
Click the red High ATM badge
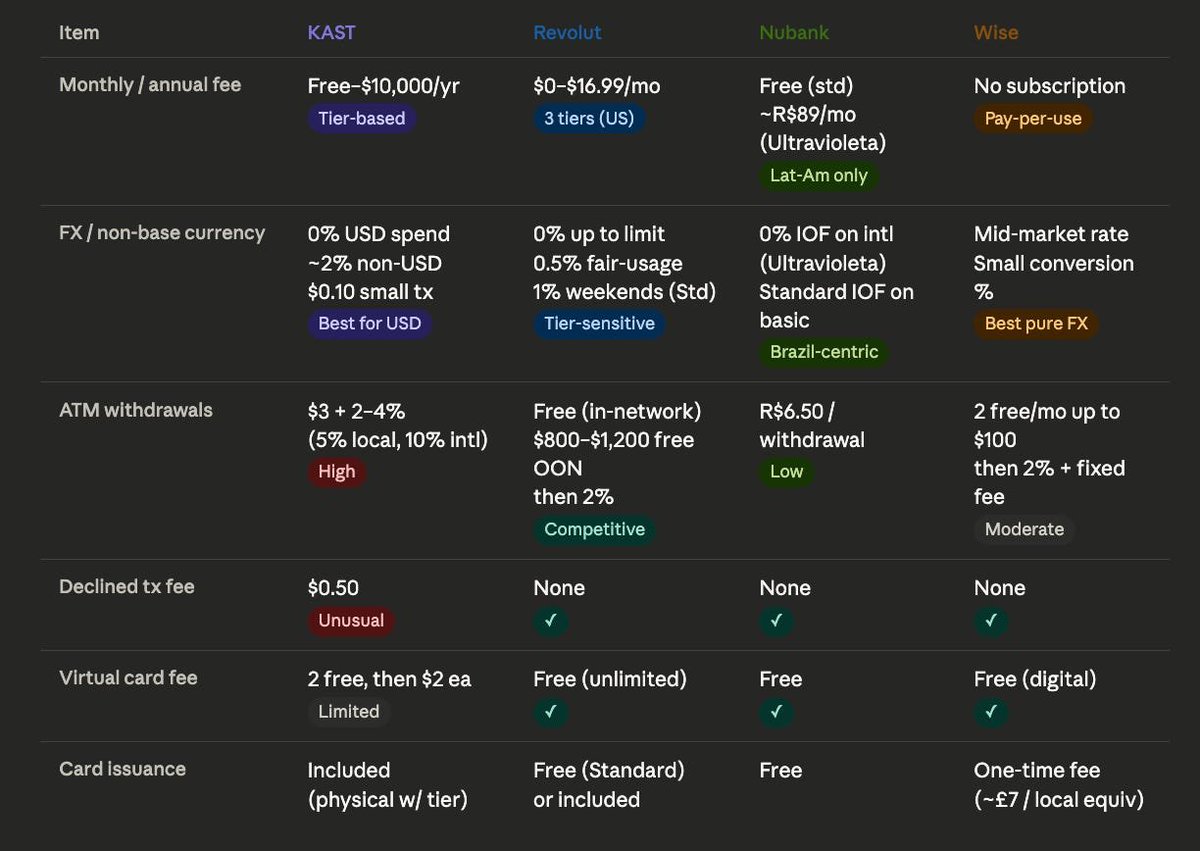pos(337,472)
